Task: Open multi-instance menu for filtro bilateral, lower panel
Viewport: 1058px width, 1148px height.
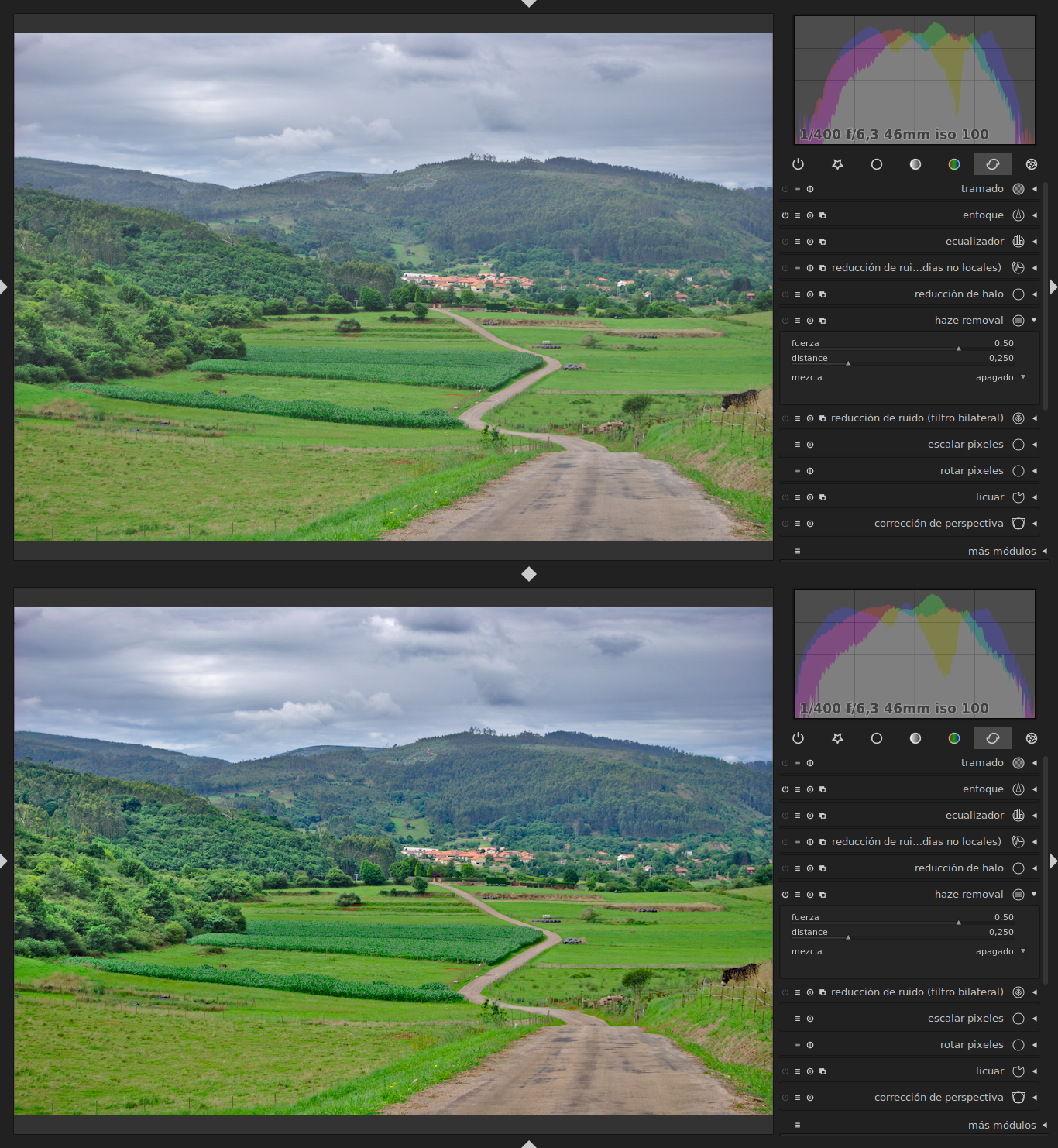Action: coord(823,992)
